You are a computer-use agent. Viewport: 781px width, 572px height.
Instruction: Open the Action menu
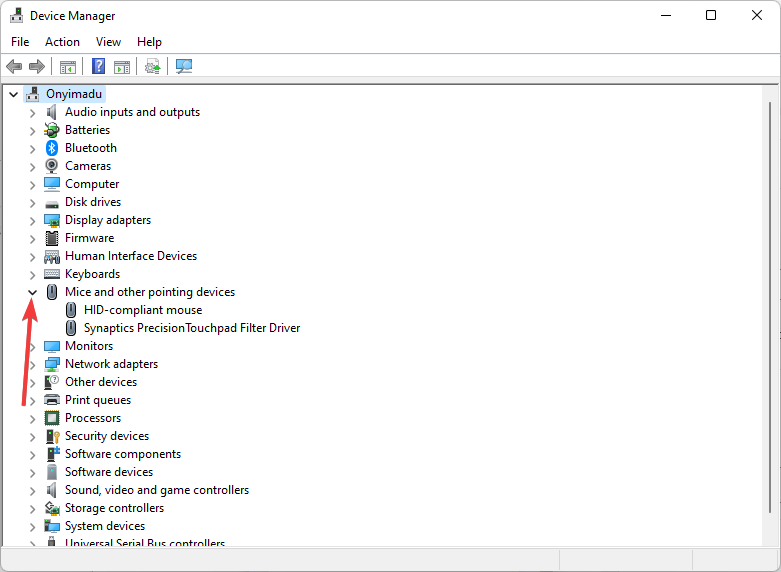click(62, 42)
